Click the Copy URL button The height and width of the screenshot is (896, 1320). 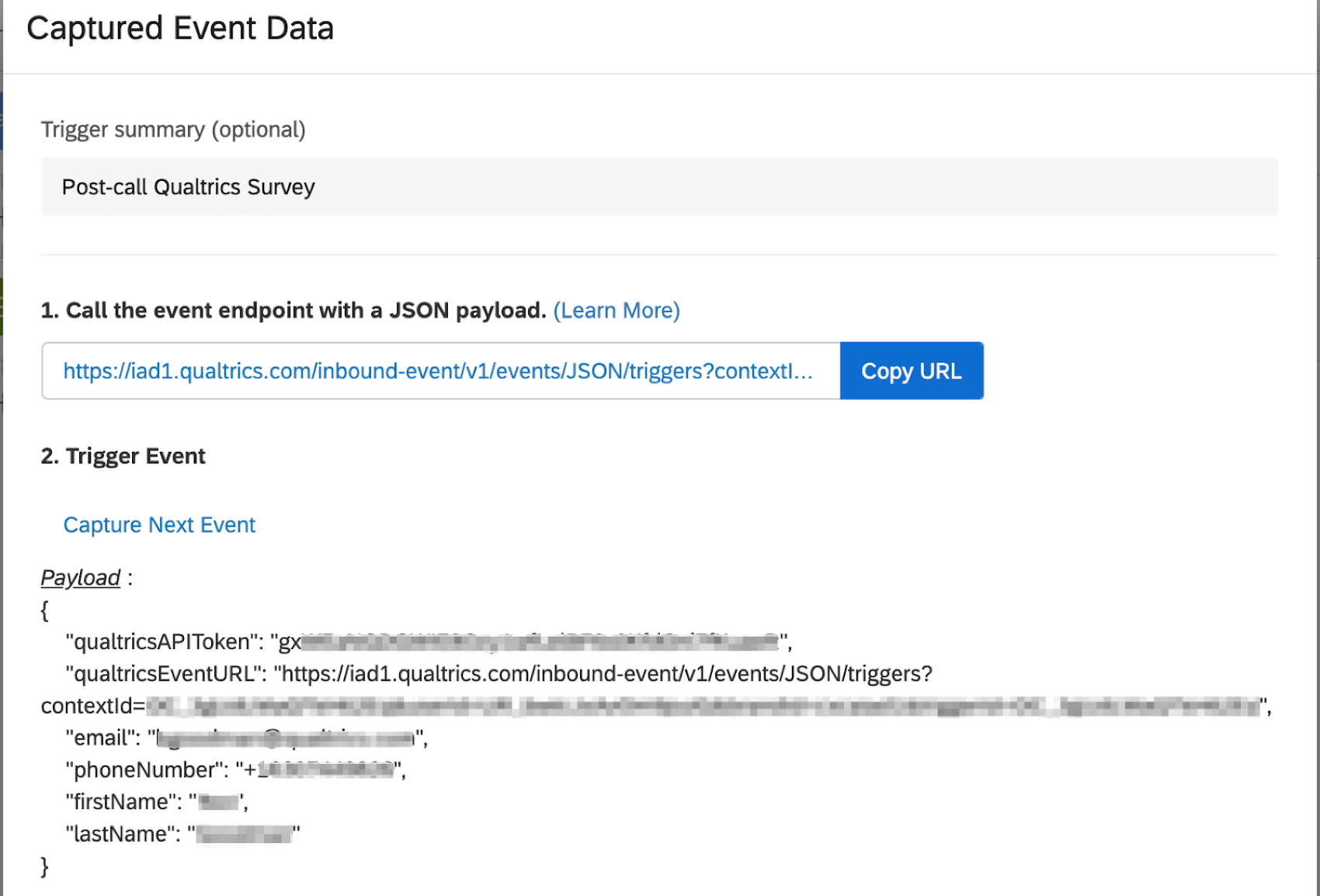[x=911, y=370]
